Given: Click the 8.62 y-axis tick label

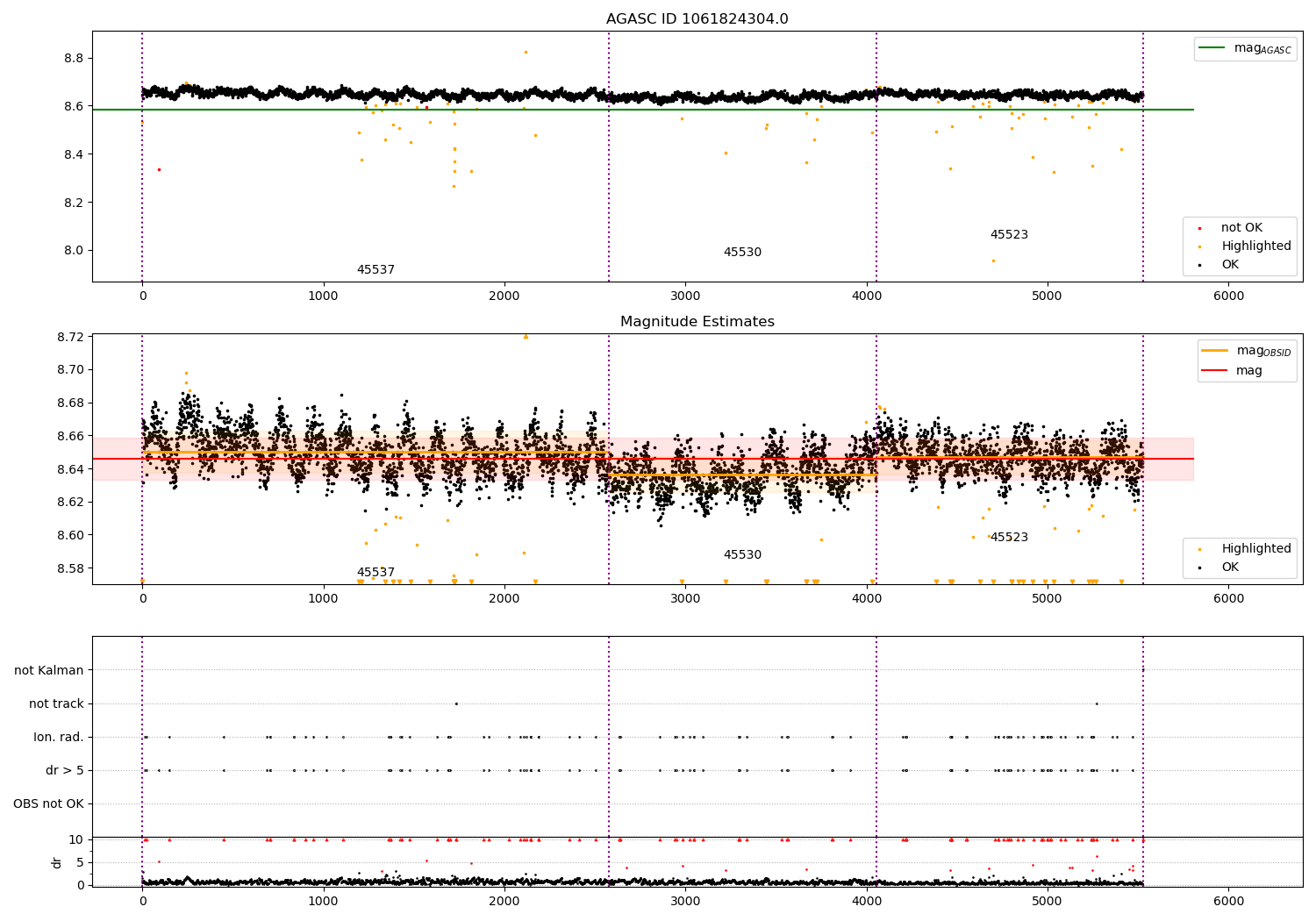Looking at the screenshot, I should click(x=70, y=502).
